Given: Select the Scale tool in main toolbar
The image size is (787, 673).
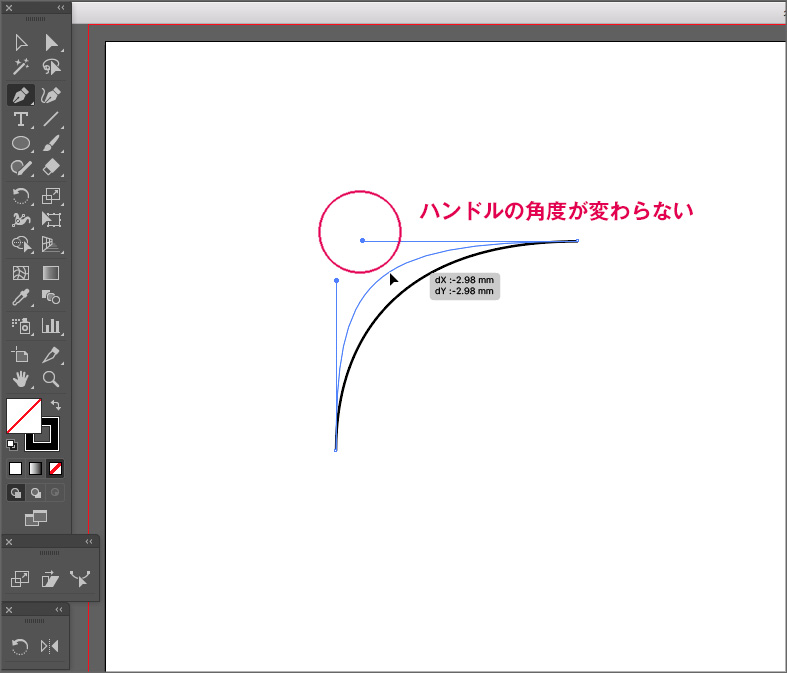Looking at the screenshot, I should [x=51, y=196].
